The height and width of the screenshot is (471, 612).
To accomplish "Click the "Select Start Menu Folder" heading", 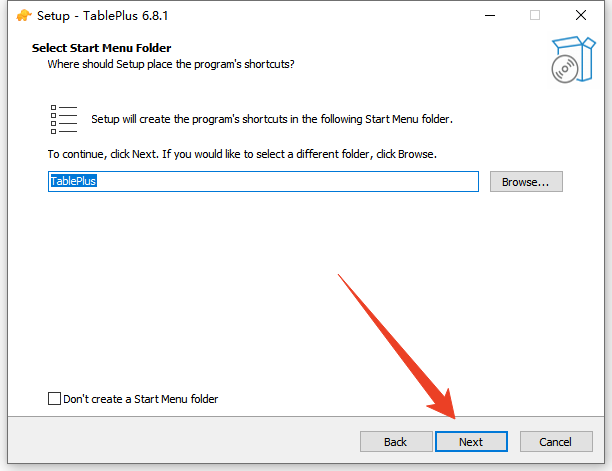I will (x=101, y=48).
